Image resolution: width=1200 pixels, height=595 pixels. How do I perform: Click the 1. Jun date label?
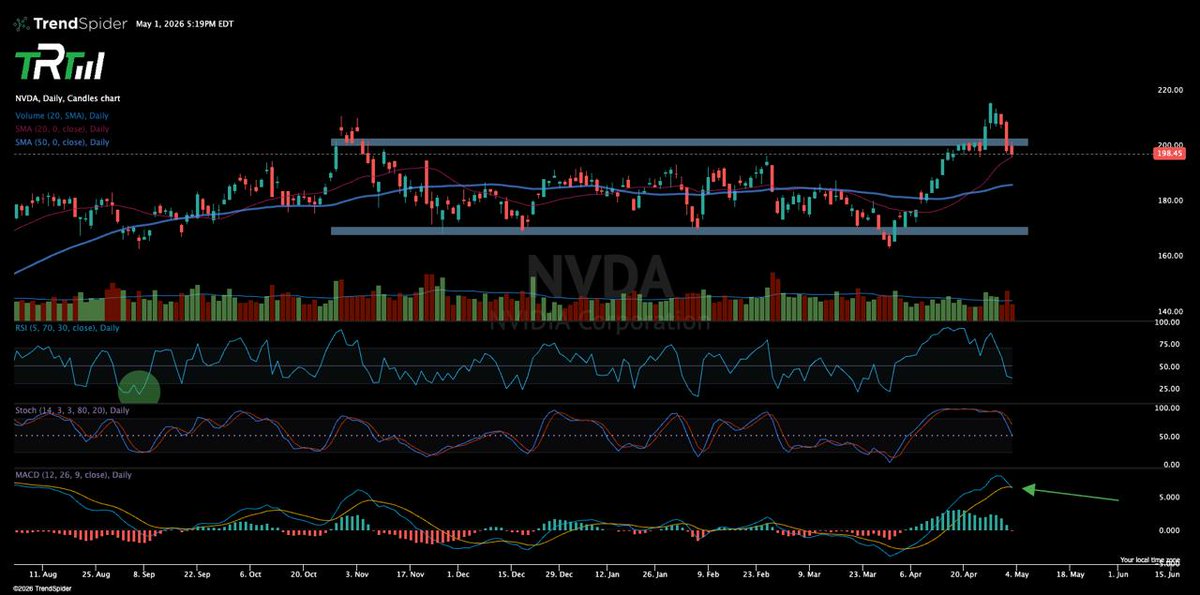click(x=1118, y=577)
